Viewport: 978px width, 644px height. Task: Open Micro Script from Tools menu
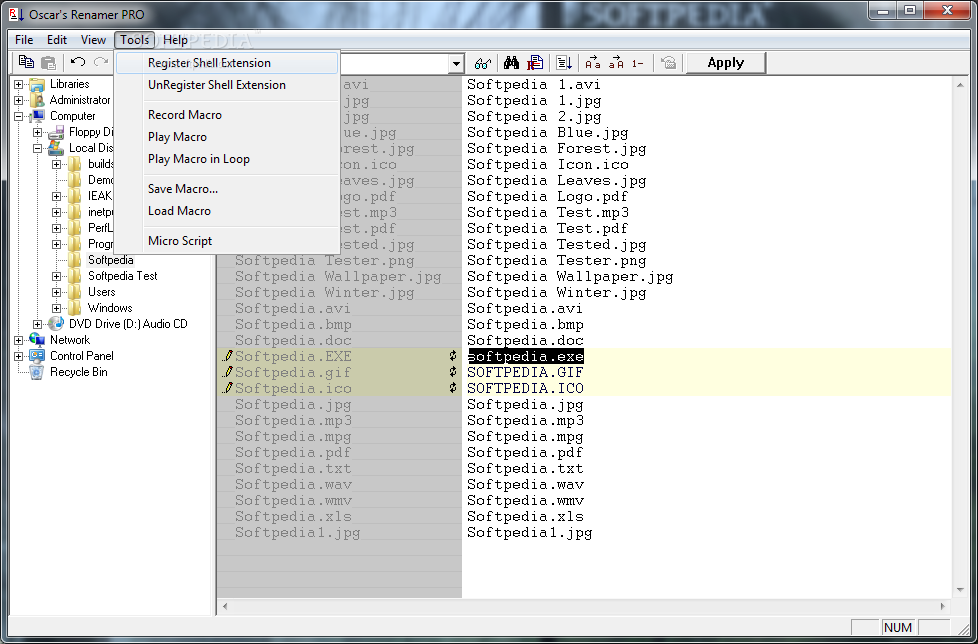tap(227, 241)
